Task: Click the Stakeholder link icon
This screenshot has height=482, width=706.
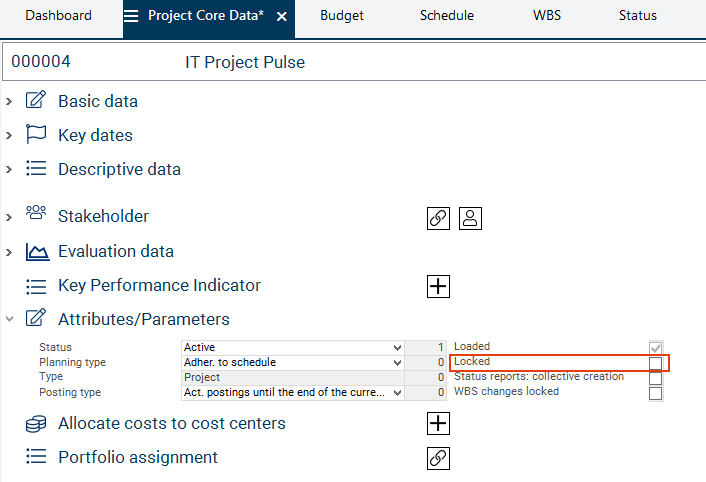Action: [438, 218]
